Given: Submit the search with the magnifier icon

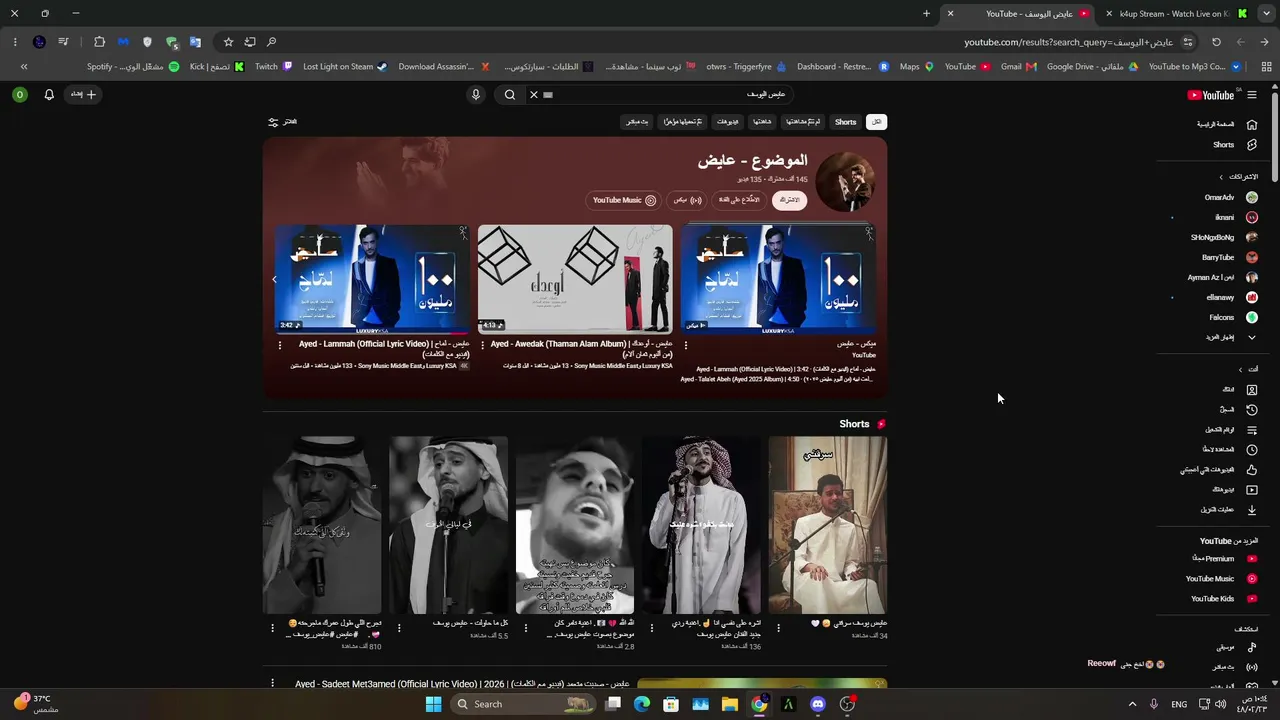Looking at the screenshot, I should click(x=510, y=95).
